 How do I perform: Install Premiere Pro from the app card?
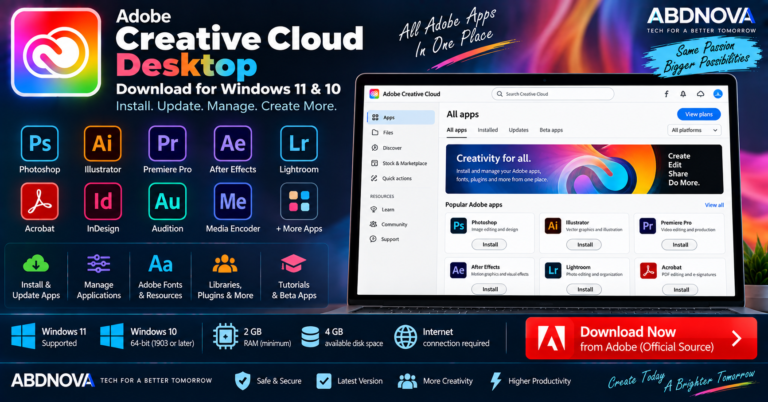(x=679, y=244)
